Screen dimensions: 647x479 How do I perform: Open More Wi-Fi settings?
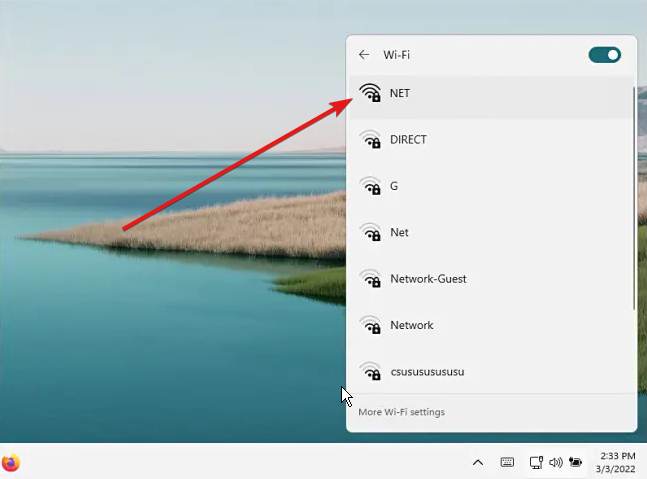401,412
